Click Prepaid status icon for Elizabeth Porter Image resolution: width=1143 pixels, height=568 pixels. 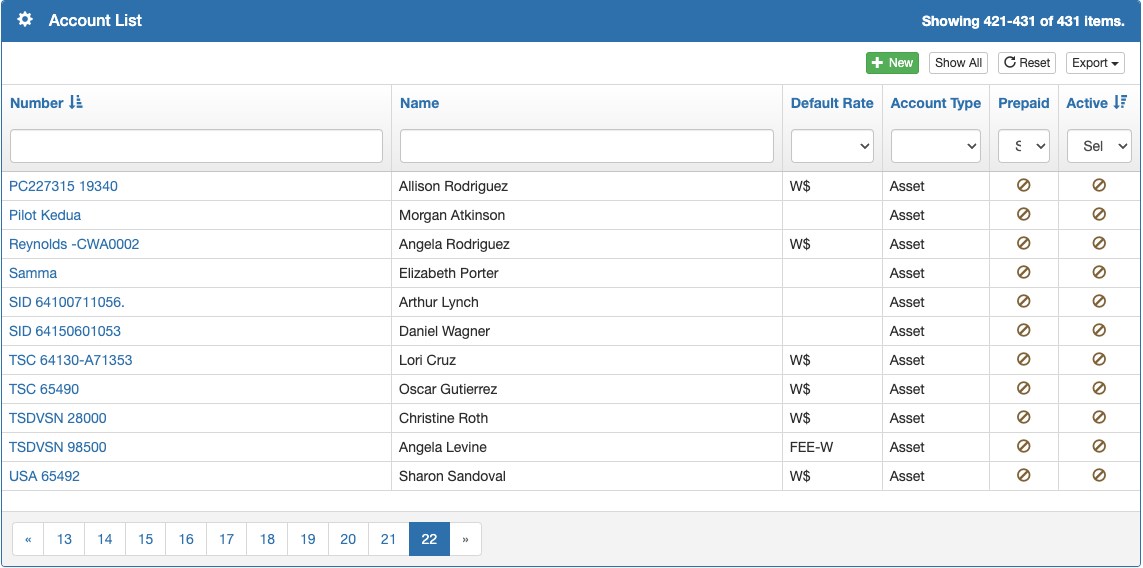click(1023, 272)
